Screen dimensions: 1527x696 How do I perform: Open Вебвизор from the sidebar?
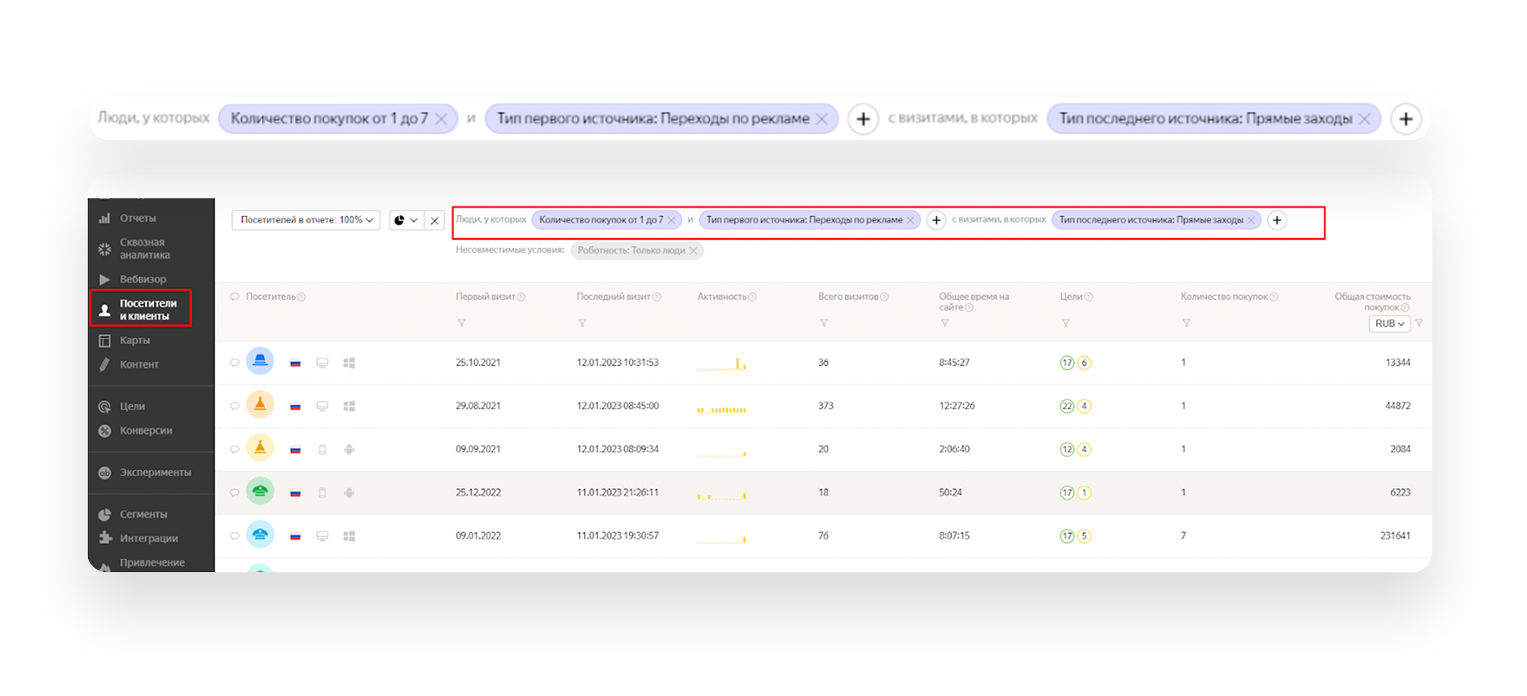tap(142, 279)
